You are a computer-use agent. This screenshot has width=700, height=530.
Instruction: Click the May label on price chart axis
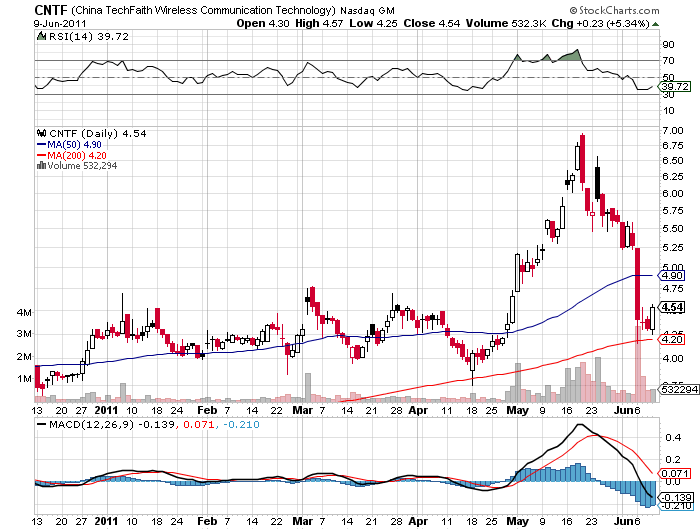click(517, 410)
